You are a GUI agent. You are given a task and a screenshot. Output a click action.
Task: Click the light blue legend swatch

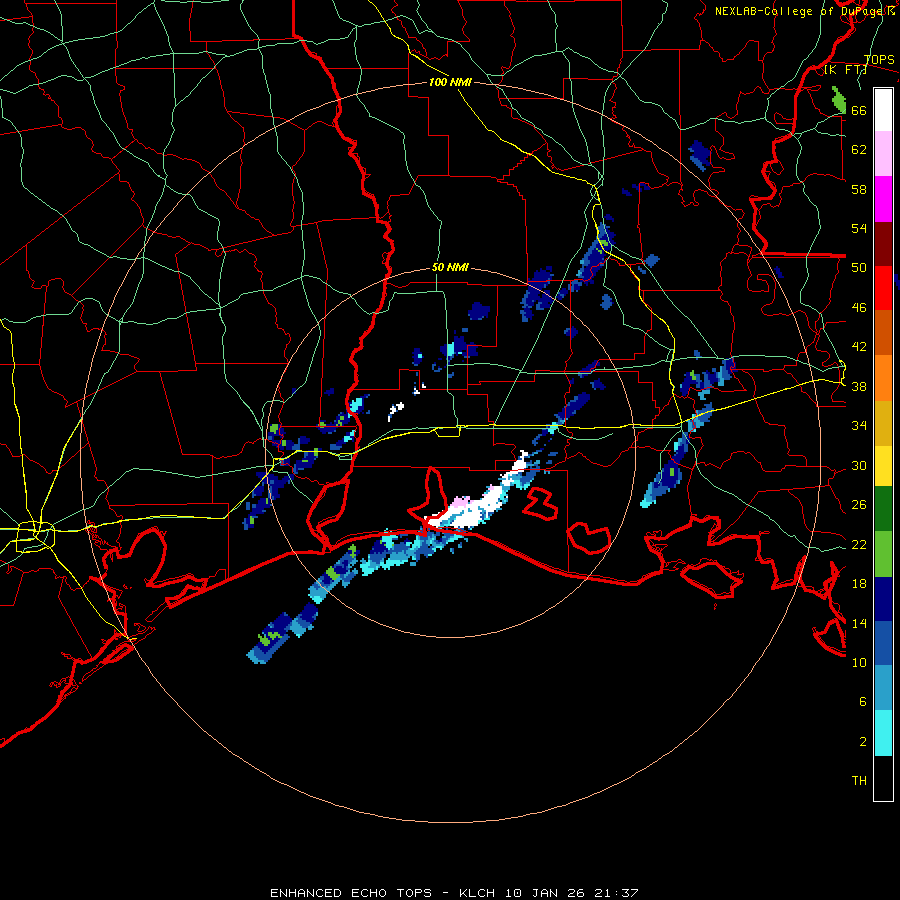point(883,687)
